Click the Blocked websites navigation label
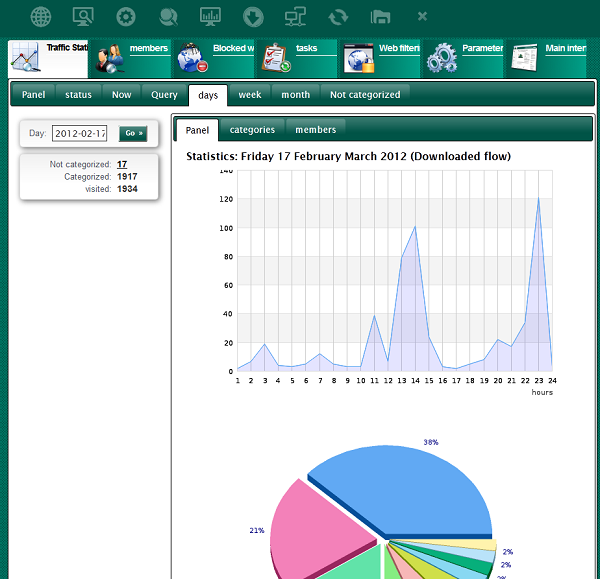The image size is (600, 579). pos(233,48)
